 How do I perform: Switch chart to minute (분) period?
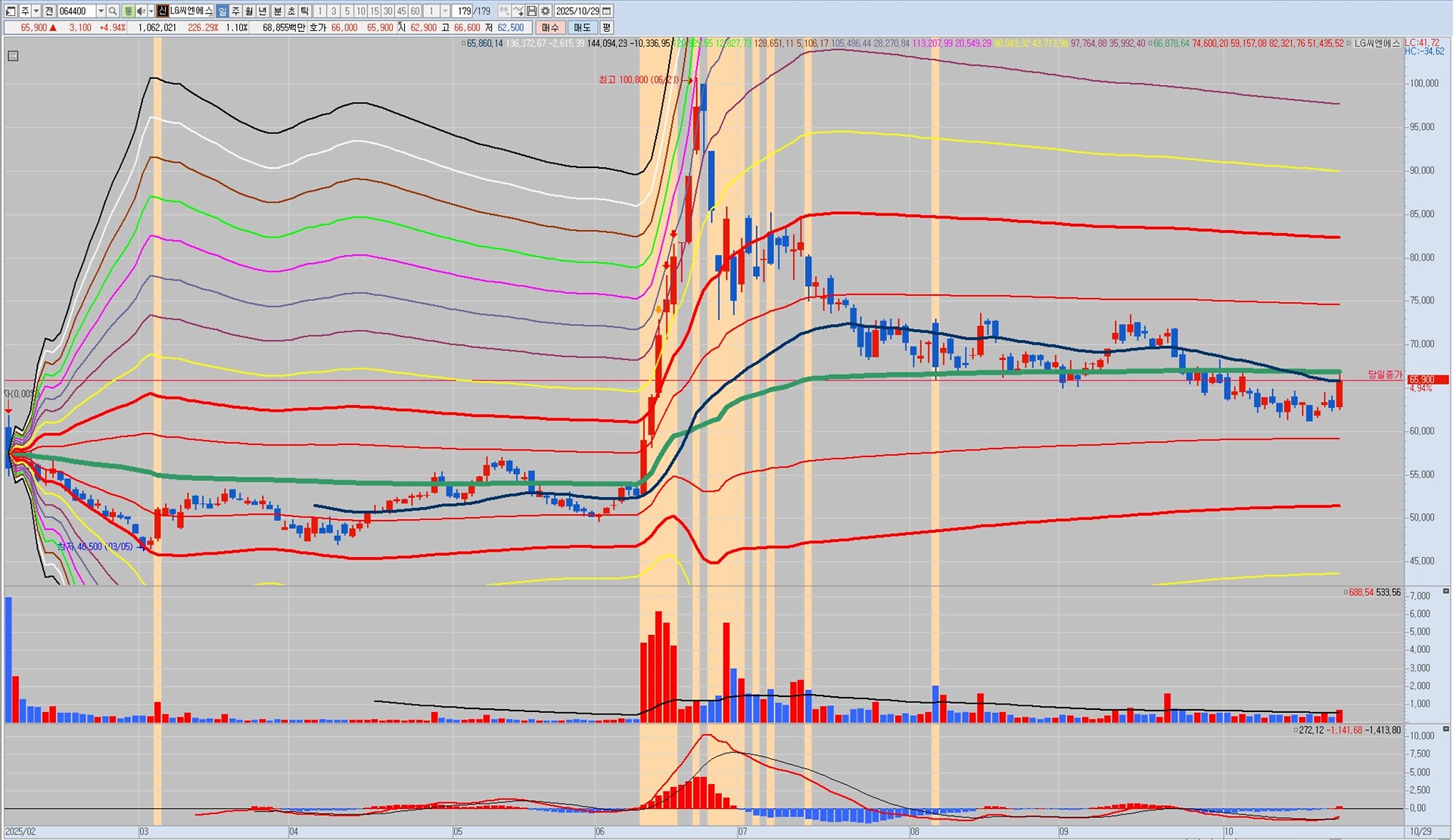click(x=277, y=11)
